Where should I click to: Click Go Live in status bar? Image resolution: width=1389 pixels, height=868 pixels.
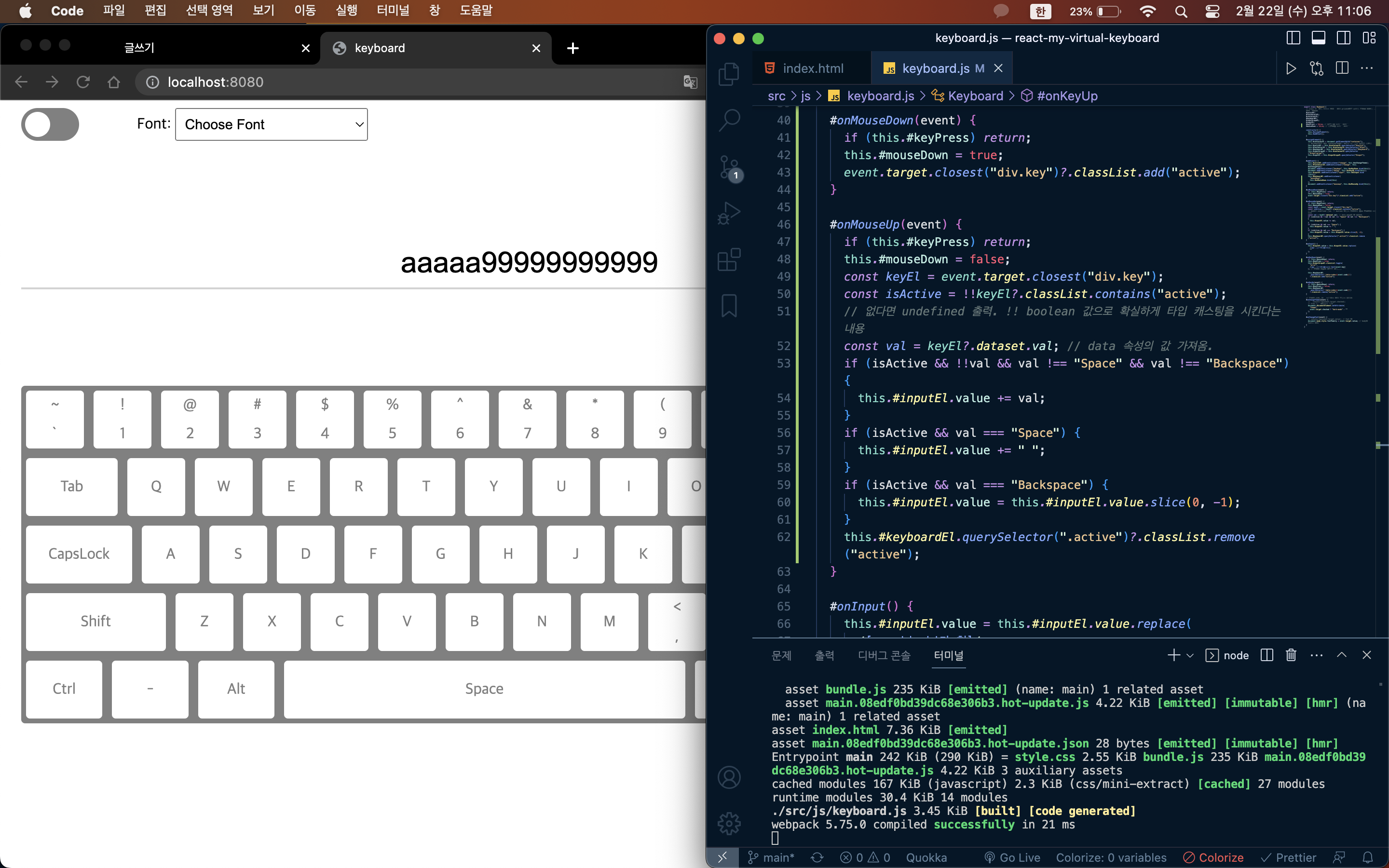pos(1012,857)
